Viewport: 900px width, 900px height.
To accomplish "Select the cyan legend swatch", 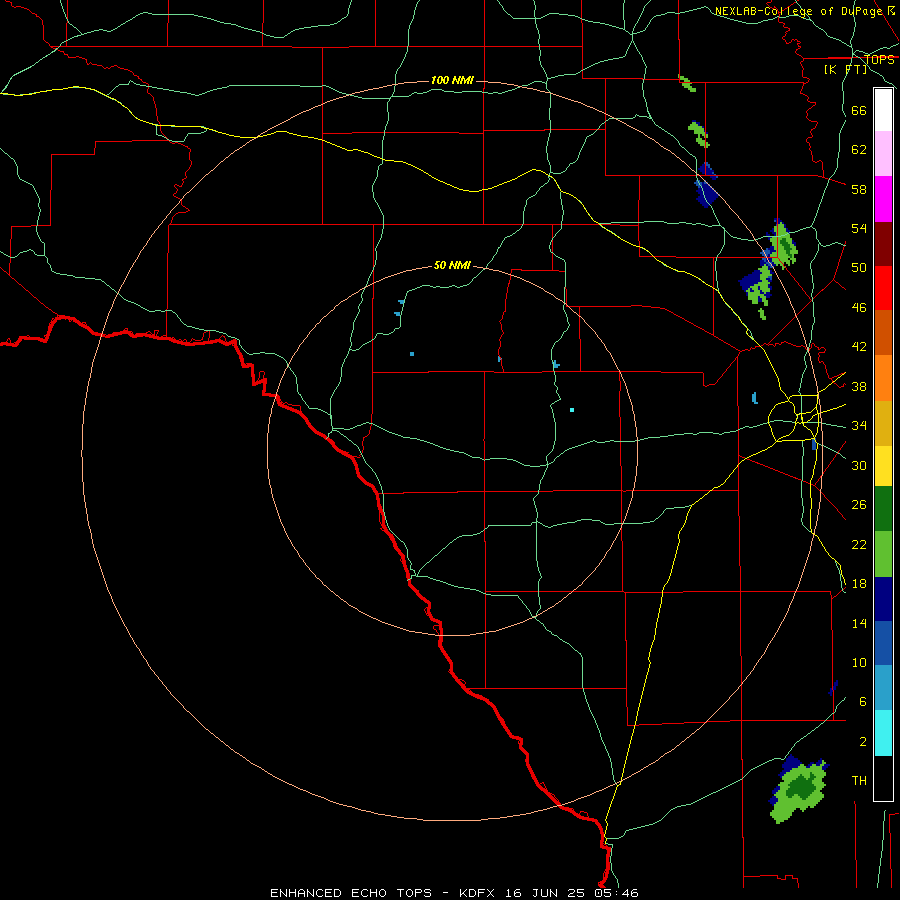I will pyautogui.click(x=883, y=733).
